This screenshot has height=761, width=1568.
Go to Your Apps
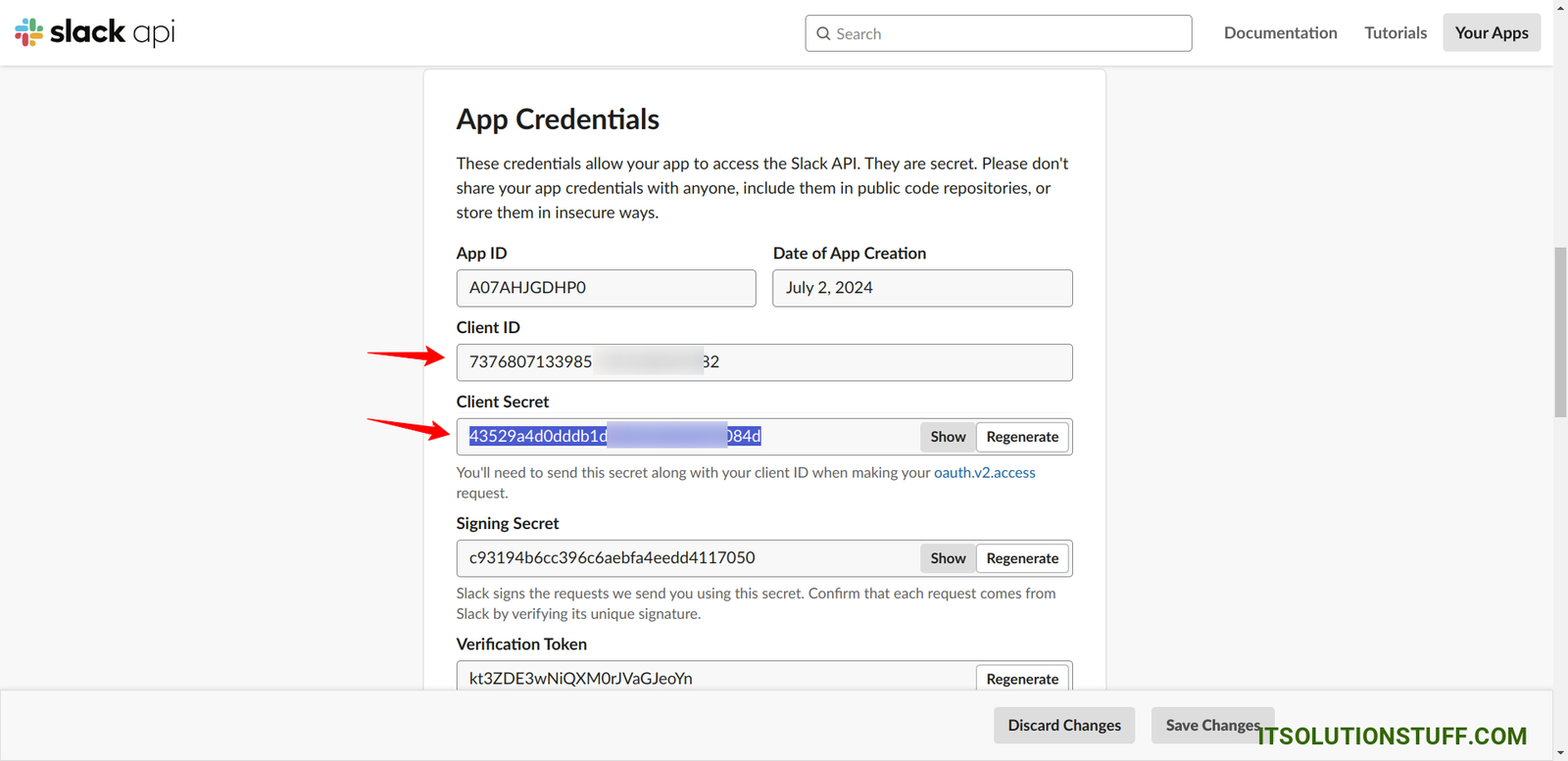click(x=1491, y=33)
